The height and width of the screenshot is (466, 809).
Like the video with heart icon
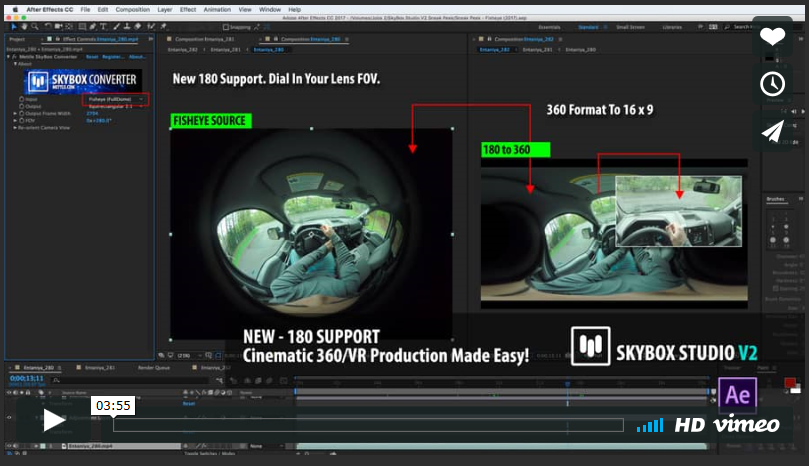[x=772, y=36]
